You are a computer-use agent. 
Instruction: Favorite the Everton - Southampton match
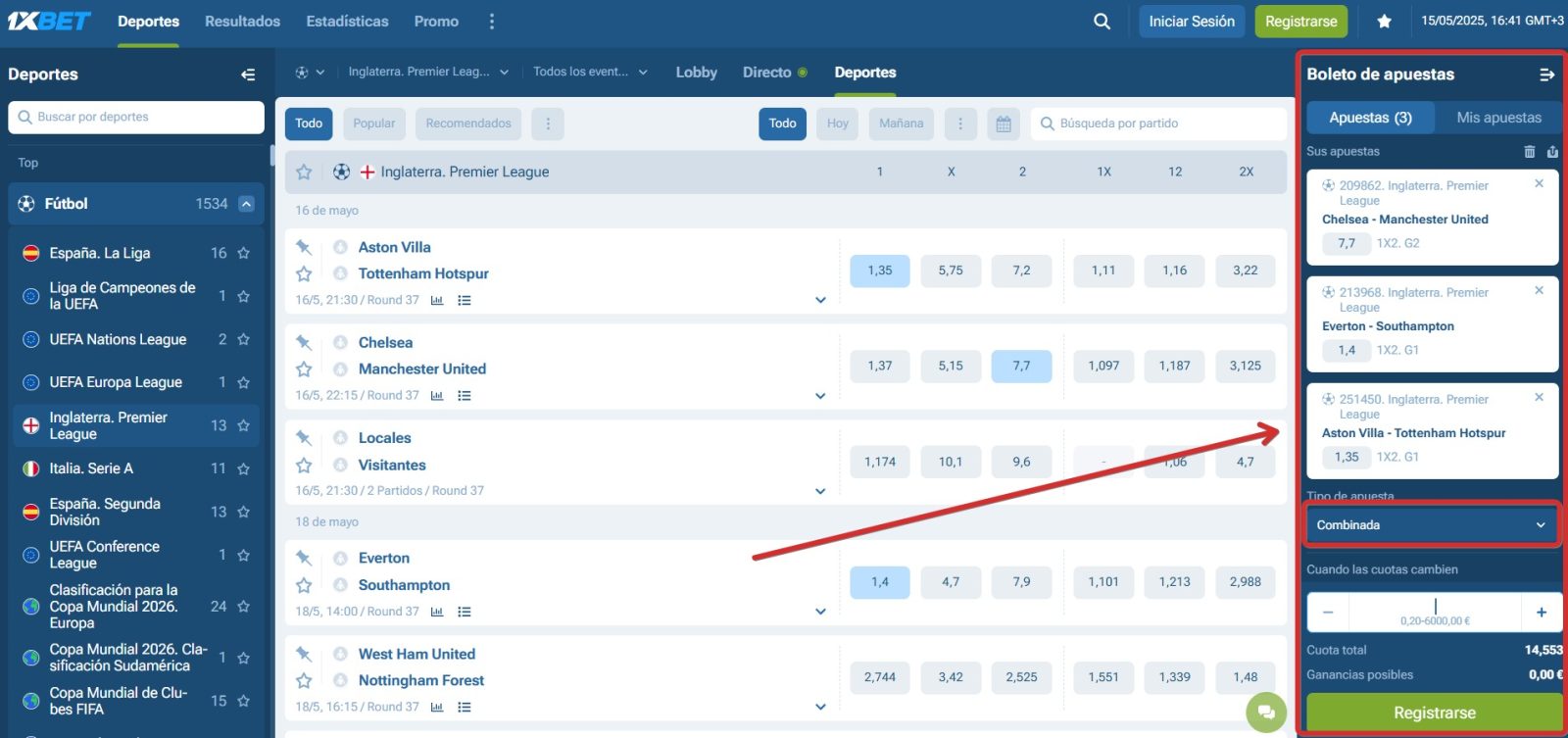click(304, 584)
